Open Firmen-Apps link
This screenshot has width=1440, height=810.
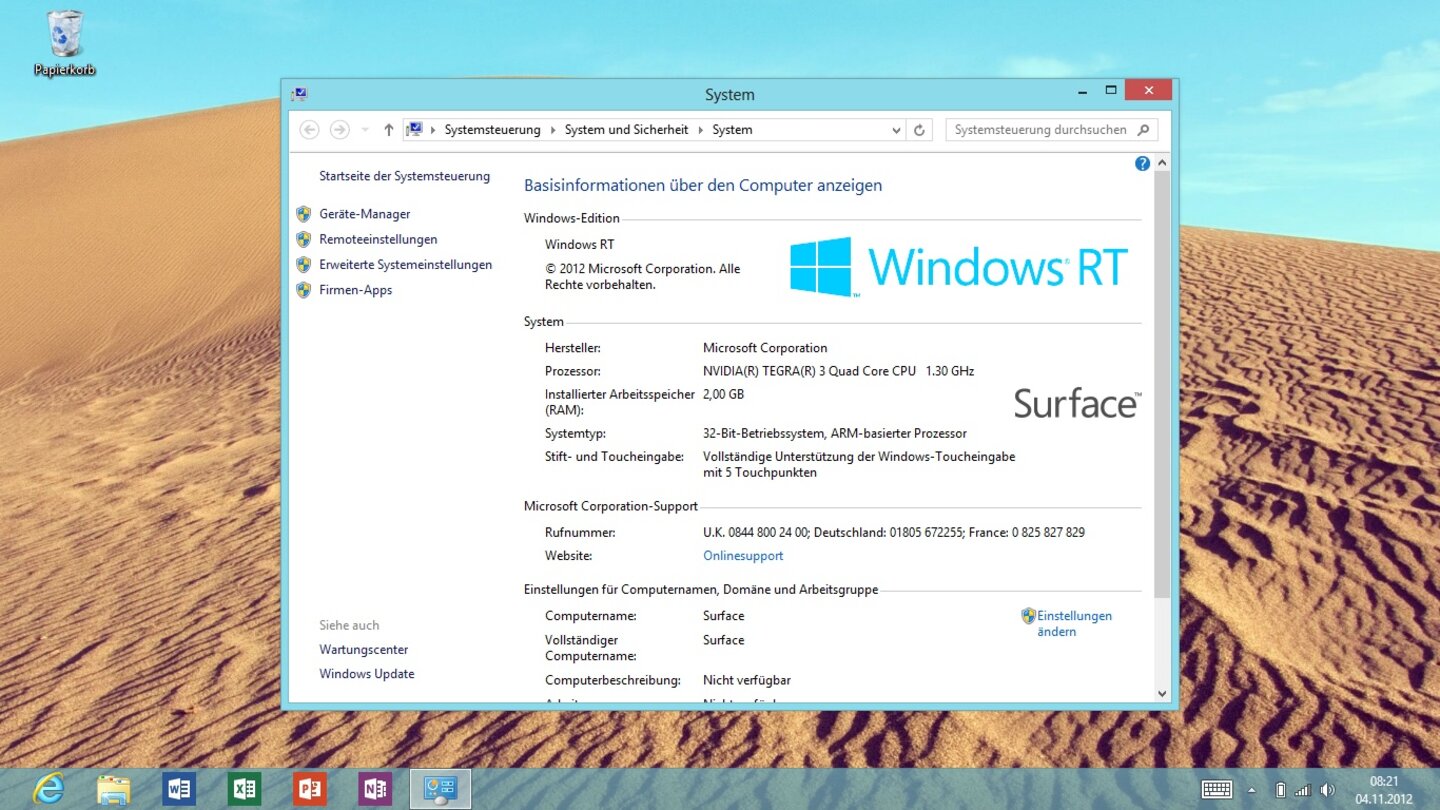pyautogui.click(x=356, y=290)
